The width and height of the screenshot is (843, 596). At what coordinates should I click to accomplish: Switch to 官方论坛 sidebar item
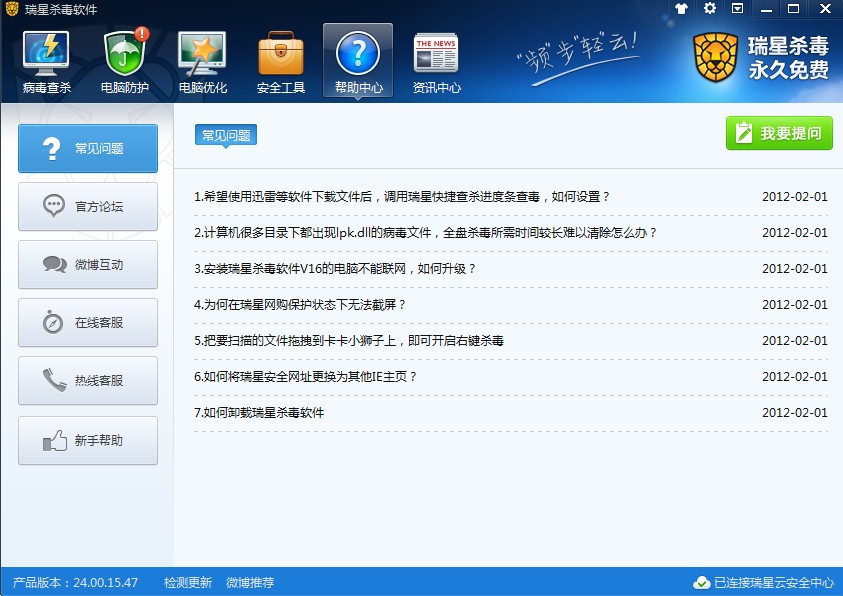[88, 207]
